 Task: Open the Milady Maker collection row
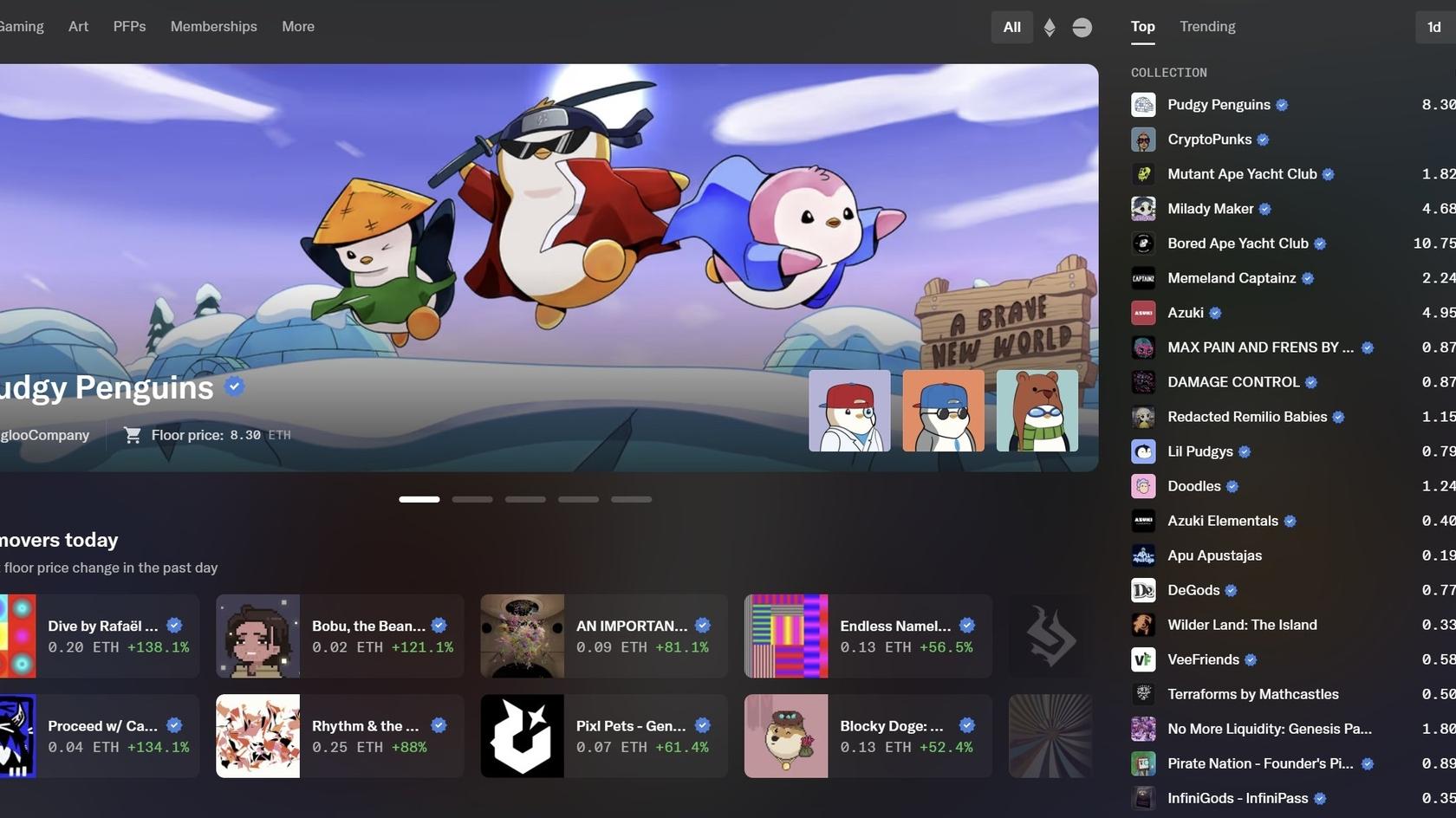[1293, 209]
